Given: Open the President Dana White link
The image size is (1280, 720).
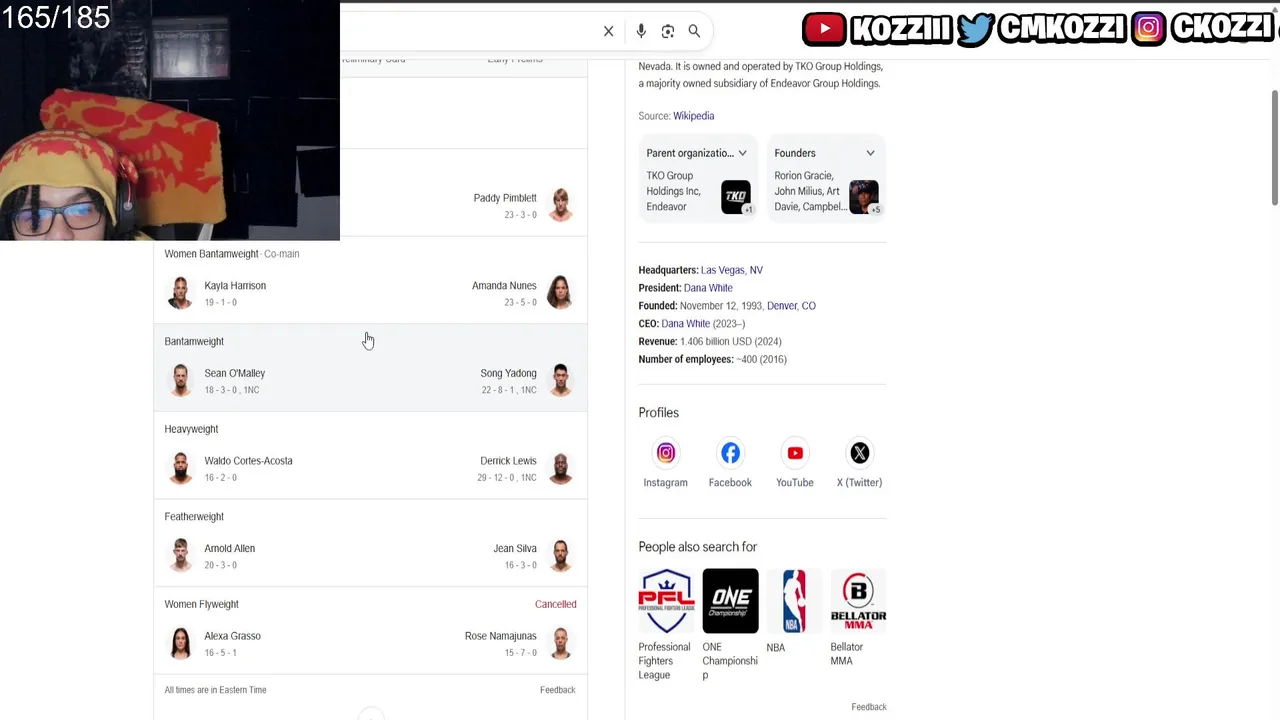Looking at the screenshot, I should (x=708, y=288).
